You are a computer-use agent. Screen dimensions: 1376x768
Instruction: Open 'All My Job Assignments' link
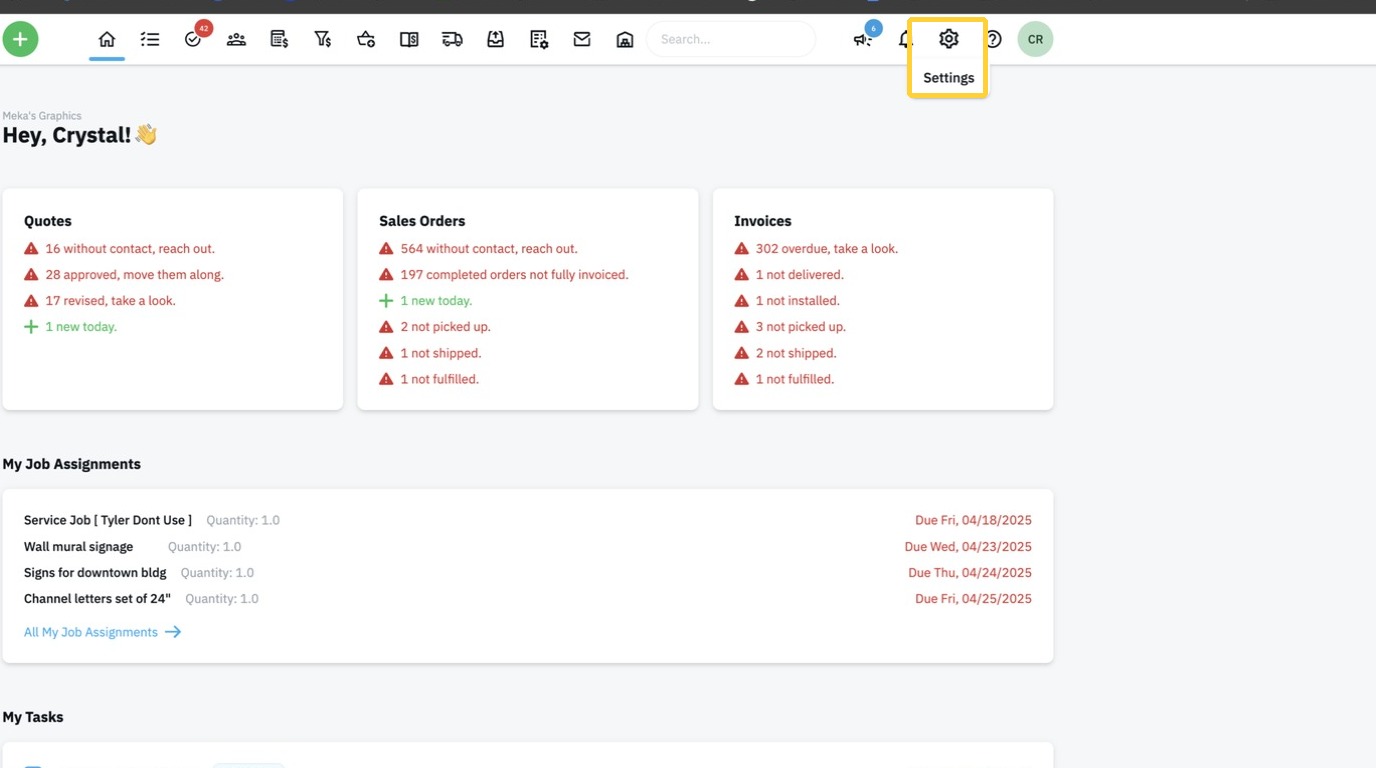point(102,632)
